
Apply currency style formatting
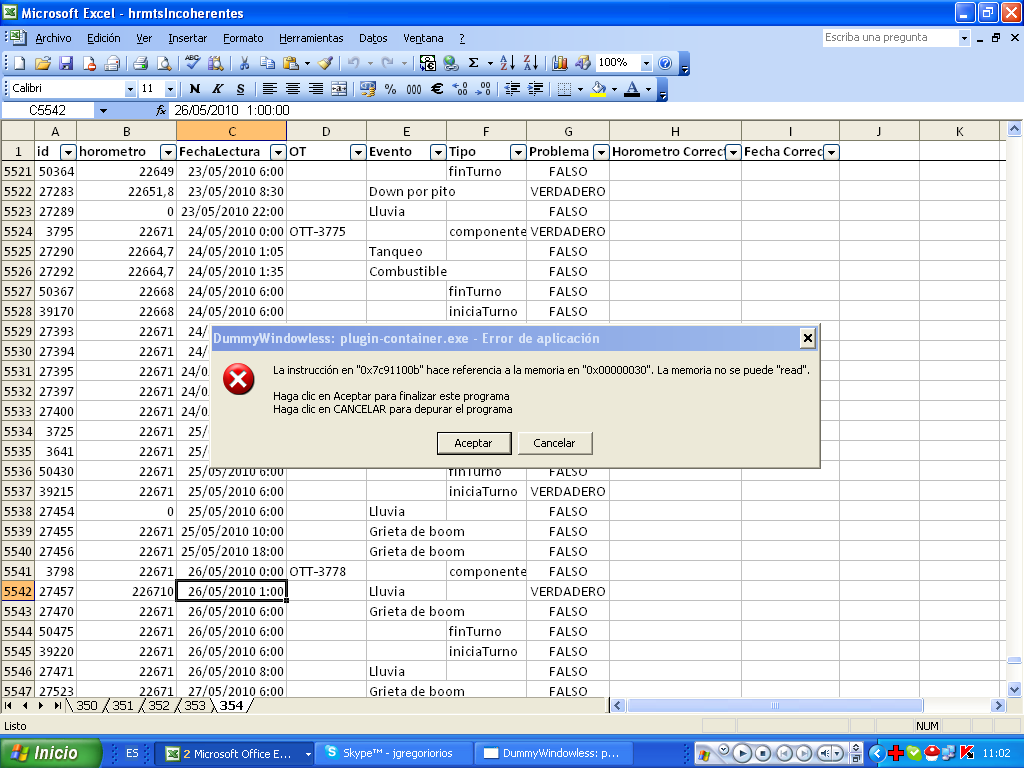pyautogui.click(x=368, y=89)
